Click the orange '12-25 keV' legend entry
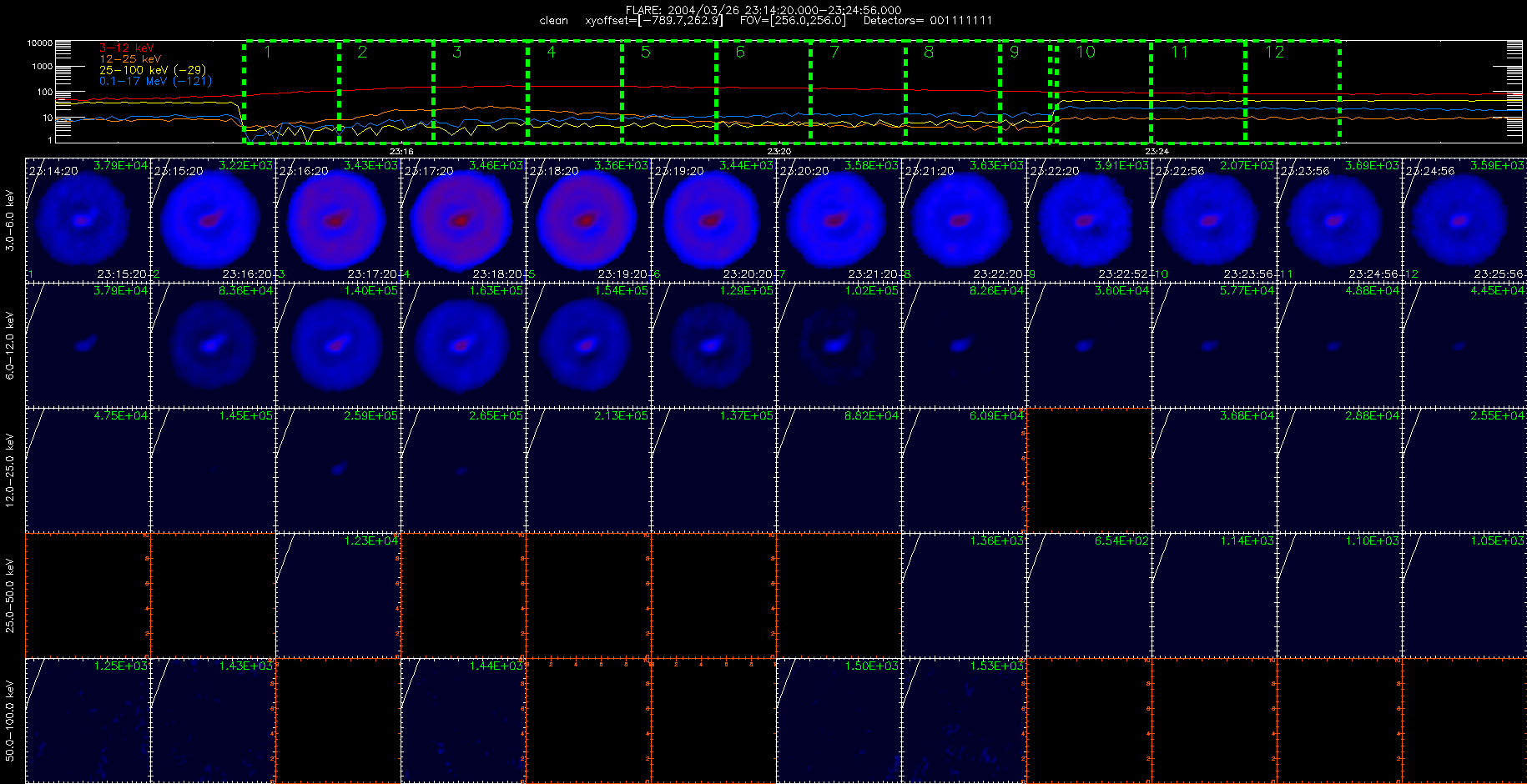1527x784 pixels. (x=130, y=59)
